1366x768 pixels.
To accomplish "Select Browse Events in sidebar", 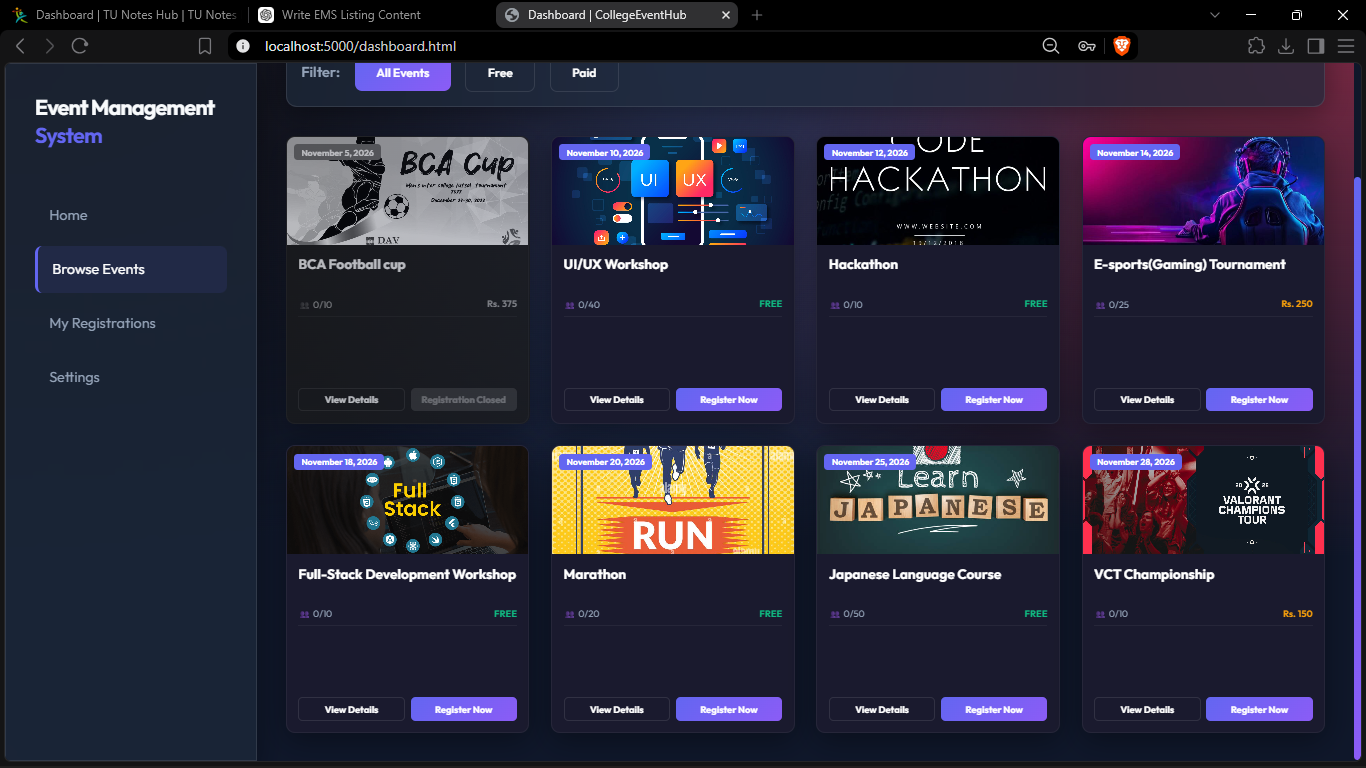I will point(131,269).
